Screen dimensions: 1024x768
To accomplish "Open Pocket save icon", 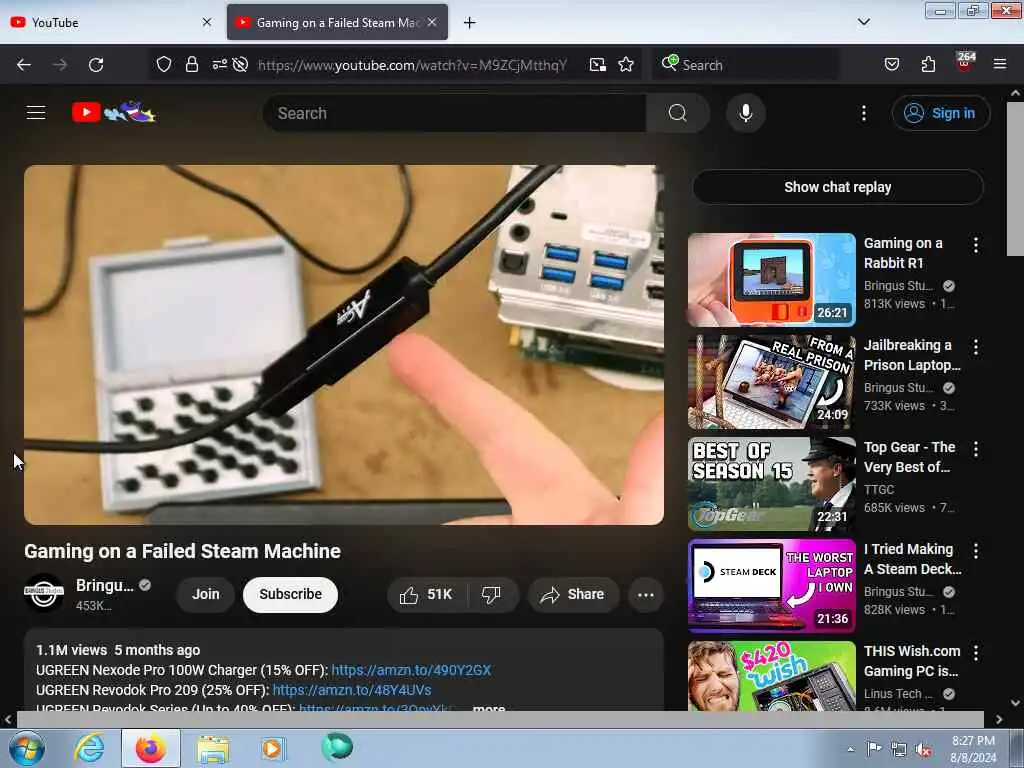I will [x=891, y=65].
